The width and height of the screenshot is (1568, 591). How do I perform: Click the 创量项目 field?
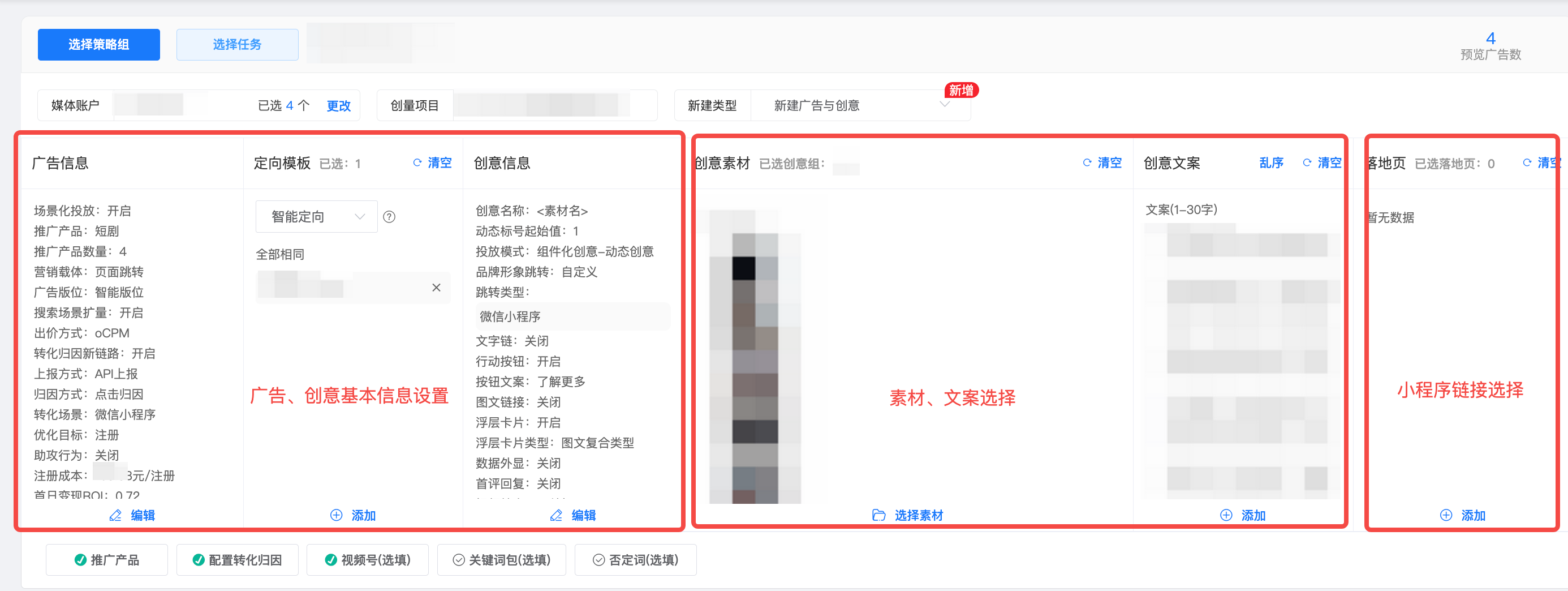tap(517, 105)
